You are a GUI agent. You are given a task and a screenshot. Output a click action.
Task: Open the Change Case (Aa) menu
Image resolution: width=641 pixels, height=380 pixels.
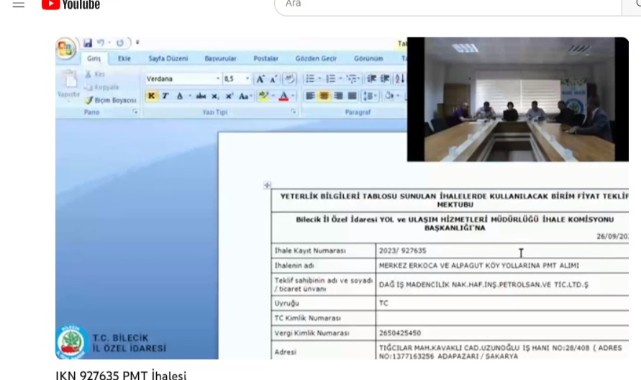[245, 96]
